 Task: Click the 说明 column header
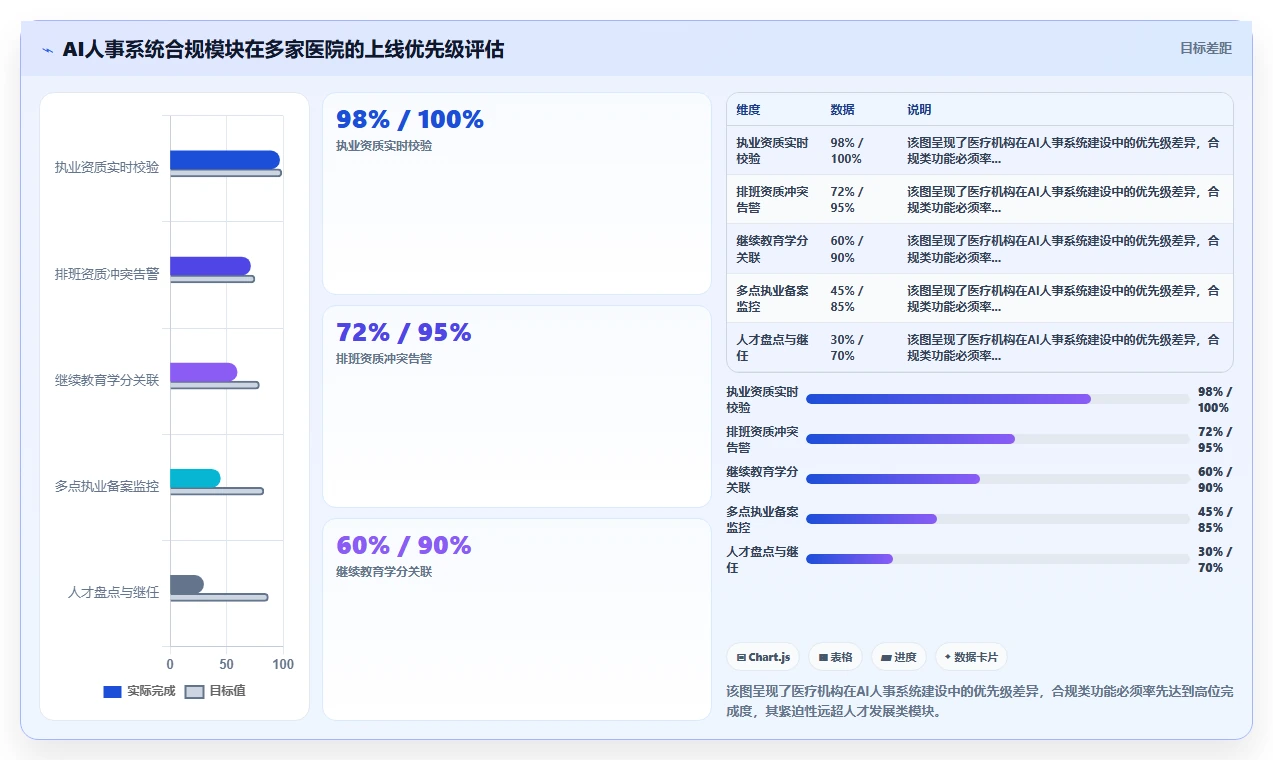[x=919, y=110]
